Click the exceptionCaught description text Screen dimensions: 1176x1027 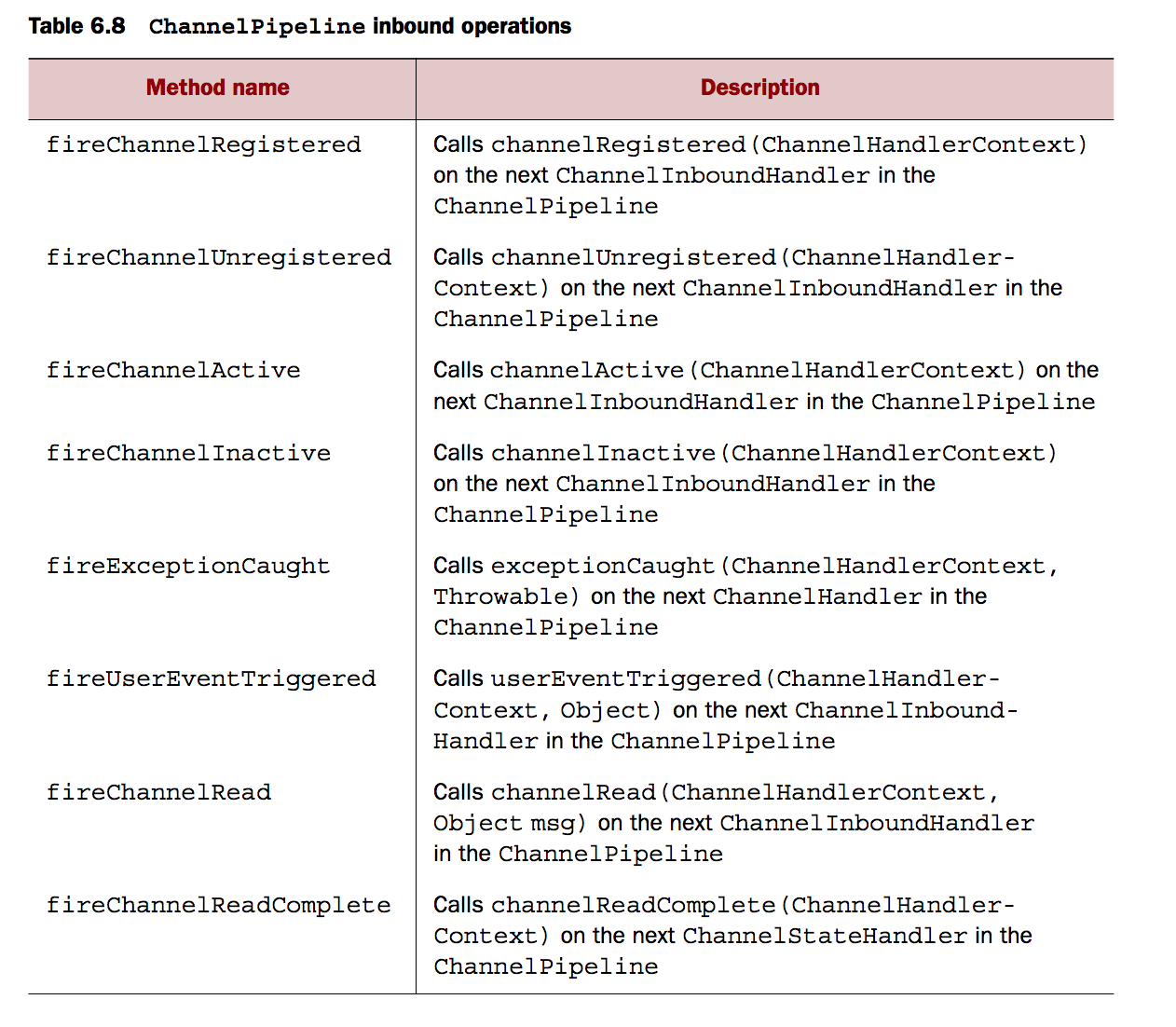603,566
